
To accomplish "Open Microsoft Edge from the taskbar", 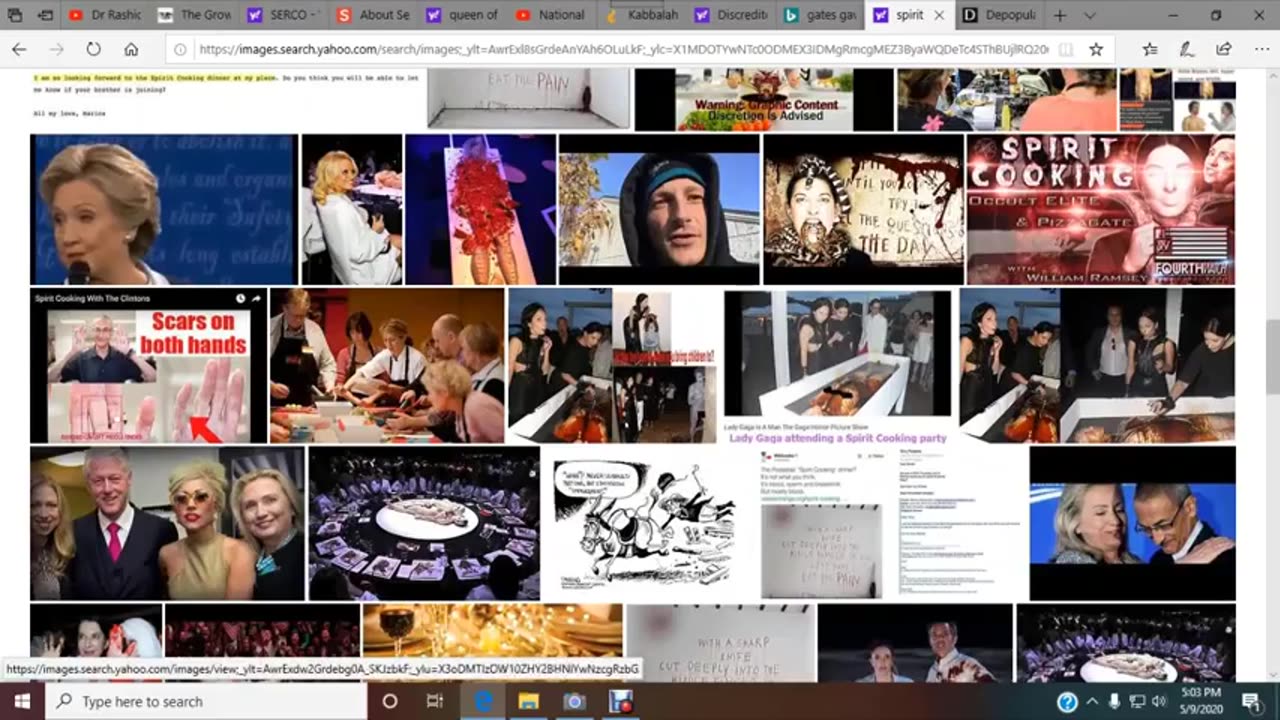I will click(483, 701).
